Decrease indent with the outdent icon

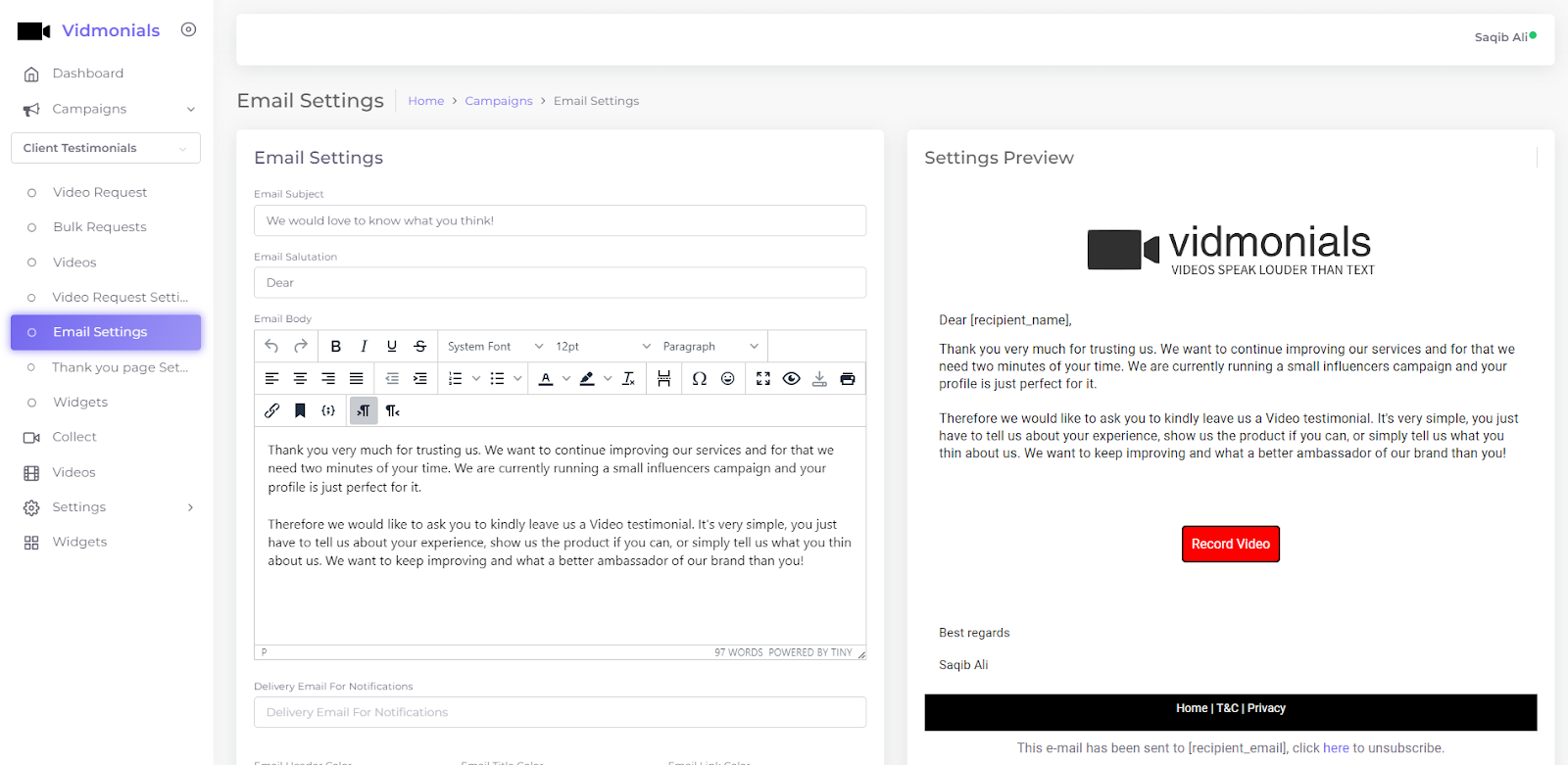pos(392,379)
